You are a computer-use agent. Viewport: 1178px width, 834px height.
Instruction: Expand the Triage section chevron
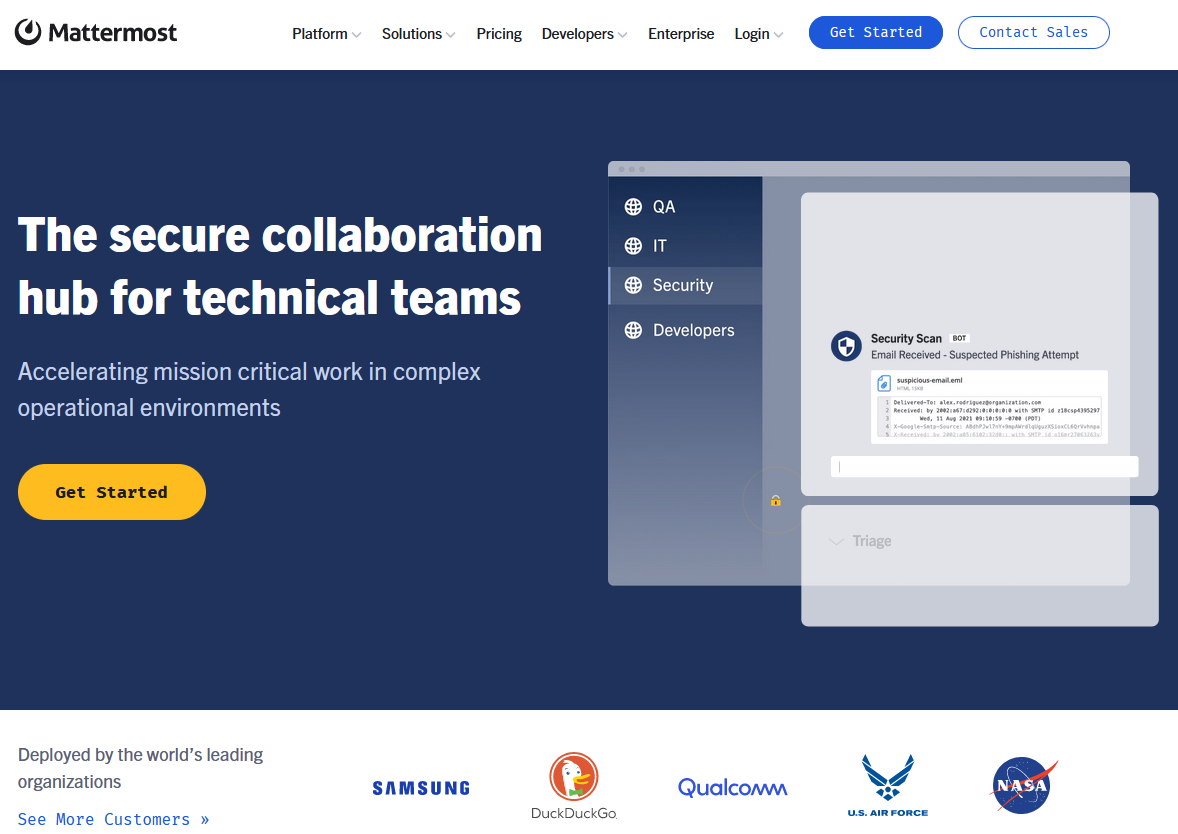coord(835,541)
